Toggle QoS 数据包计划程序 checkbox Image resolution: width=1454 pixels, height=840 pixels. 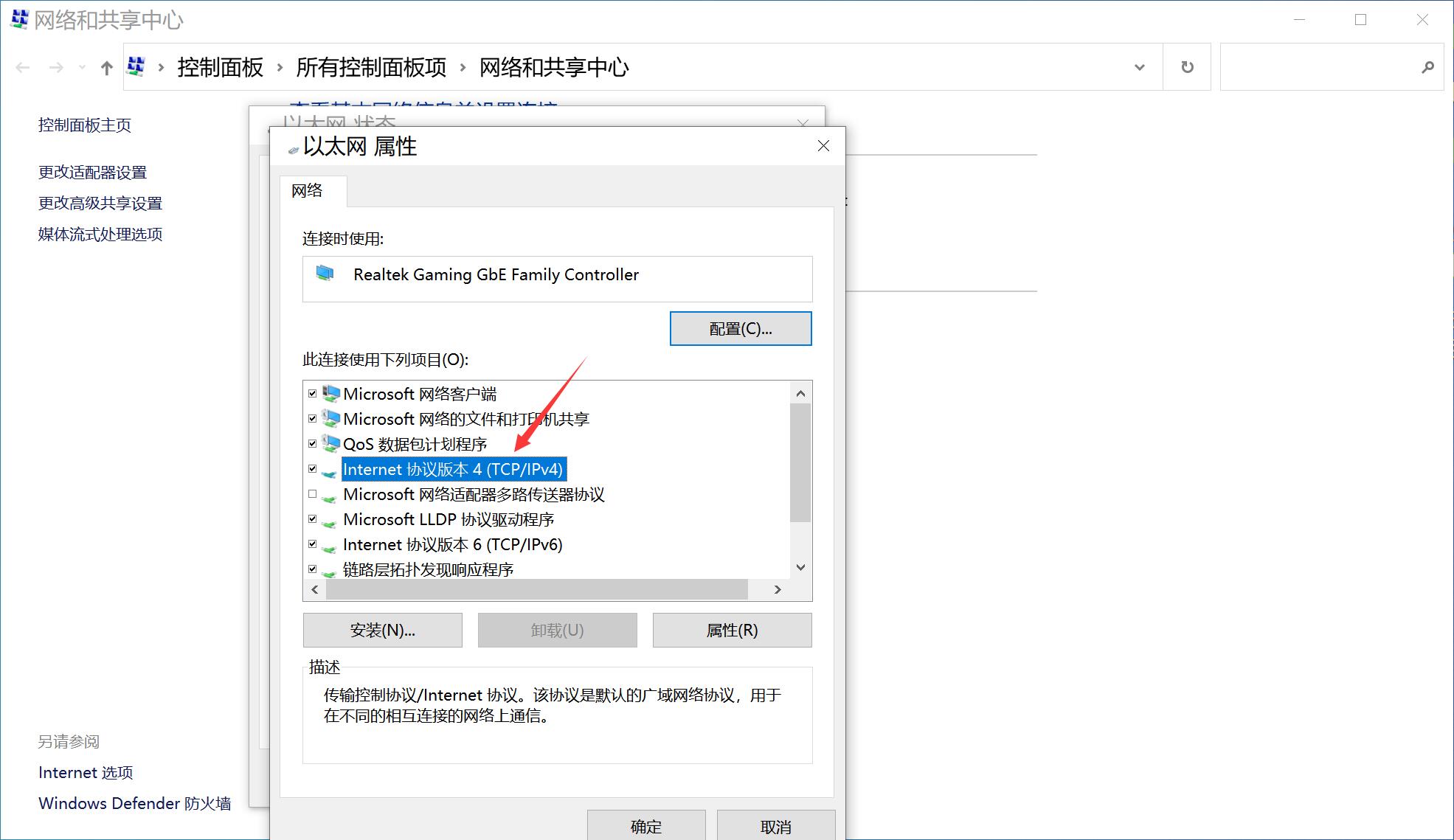312,444
